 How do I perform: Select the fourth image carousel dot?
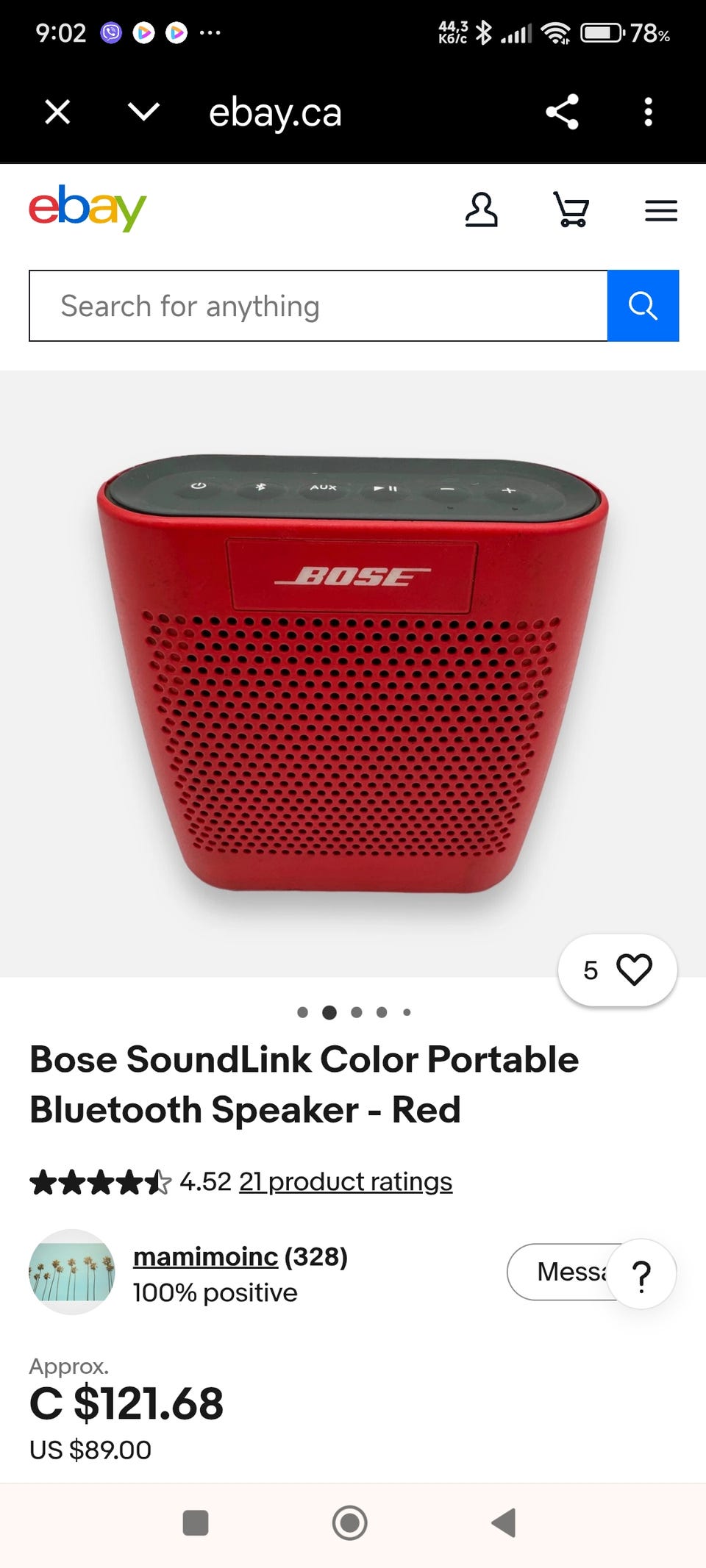382,1012
